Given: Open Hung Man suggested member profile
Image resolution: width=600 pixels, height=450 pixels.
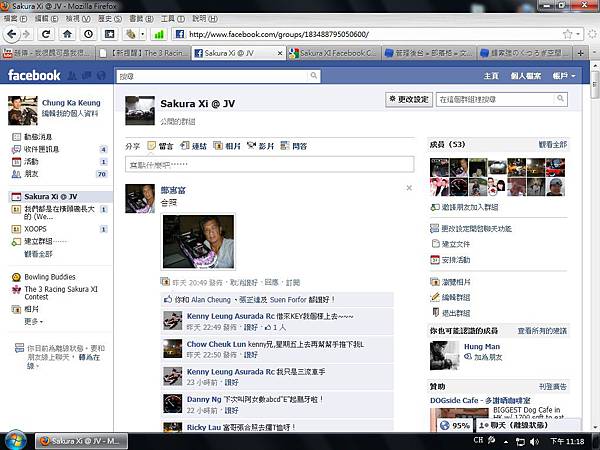Looking at the screenshot, I should tap(482, 346).
